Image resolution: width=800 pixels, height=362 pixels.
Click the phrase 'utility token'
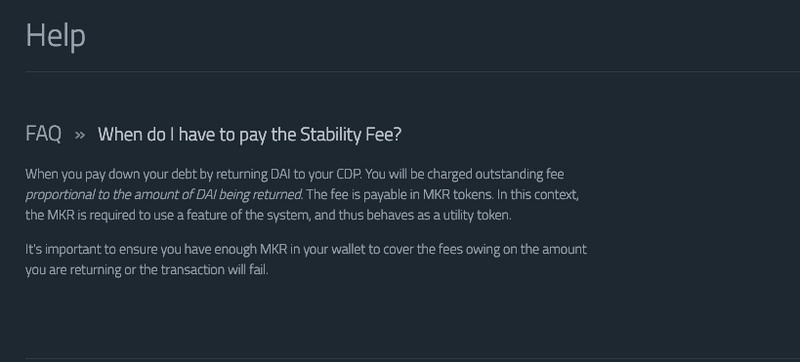[x=477, y=215]
